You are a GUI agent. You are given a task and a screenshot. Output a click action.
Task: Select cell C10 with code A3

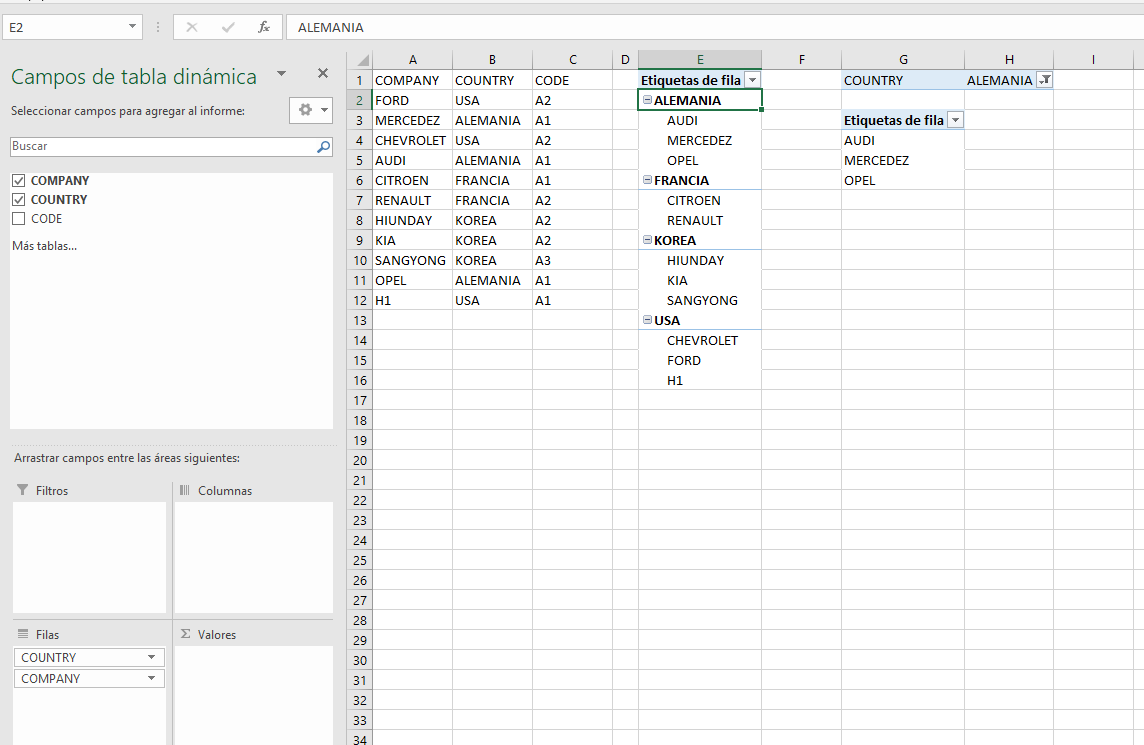[572, 260]
